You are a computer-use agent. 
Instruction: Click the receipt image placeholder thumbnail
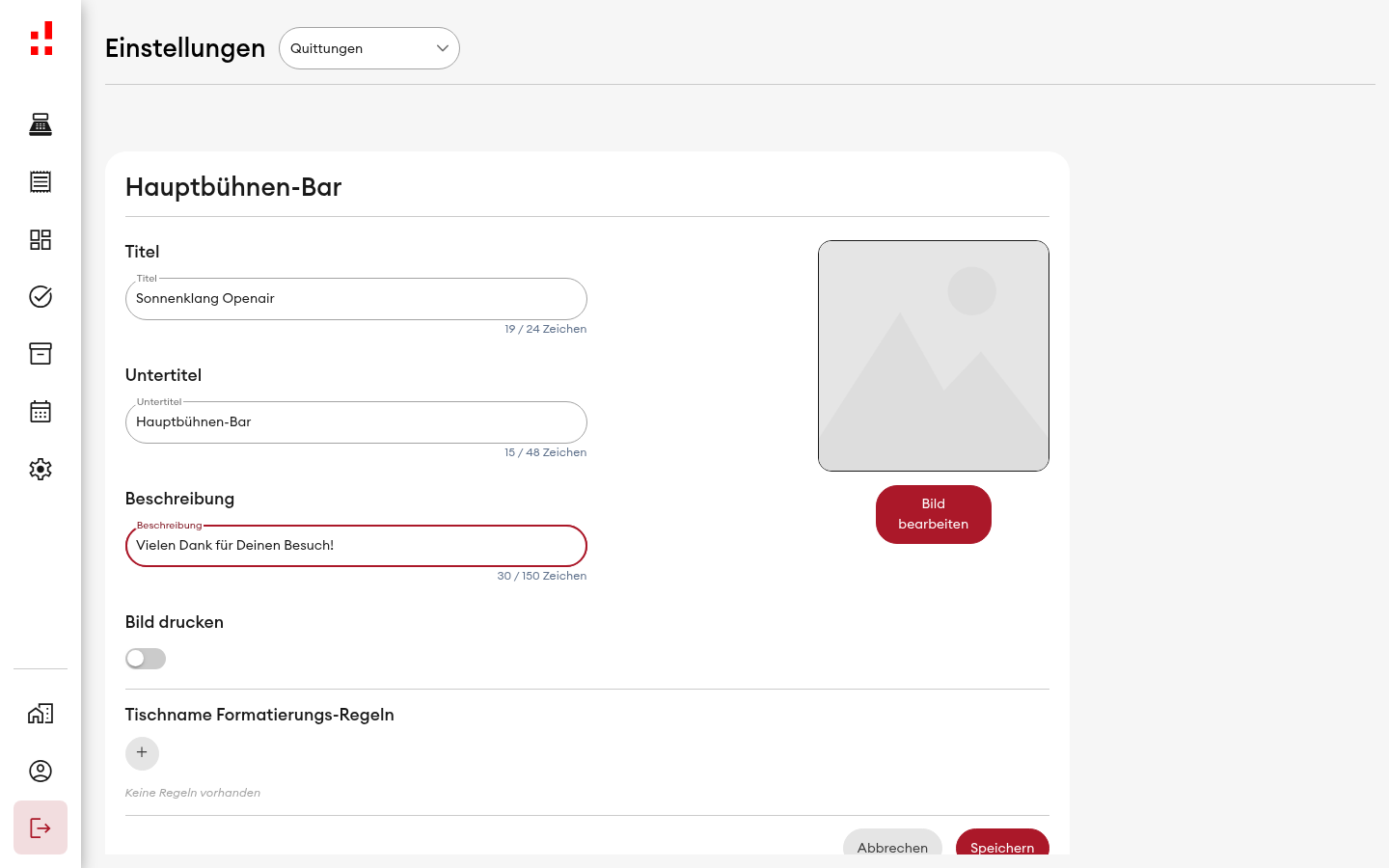click(934, 356)
